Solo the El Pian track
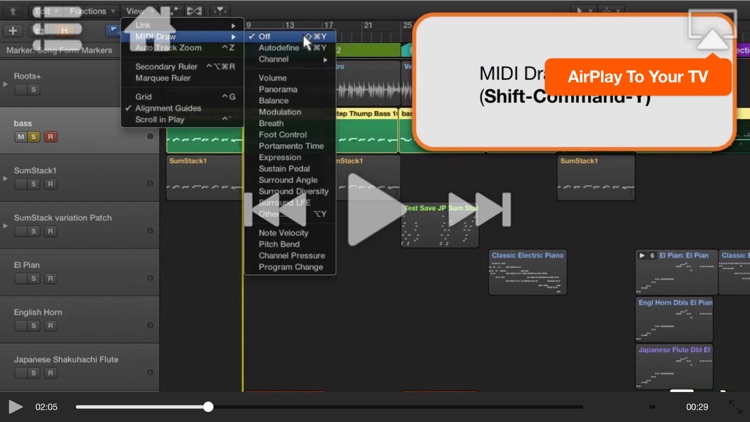The image size is (750, 422). 33,278
